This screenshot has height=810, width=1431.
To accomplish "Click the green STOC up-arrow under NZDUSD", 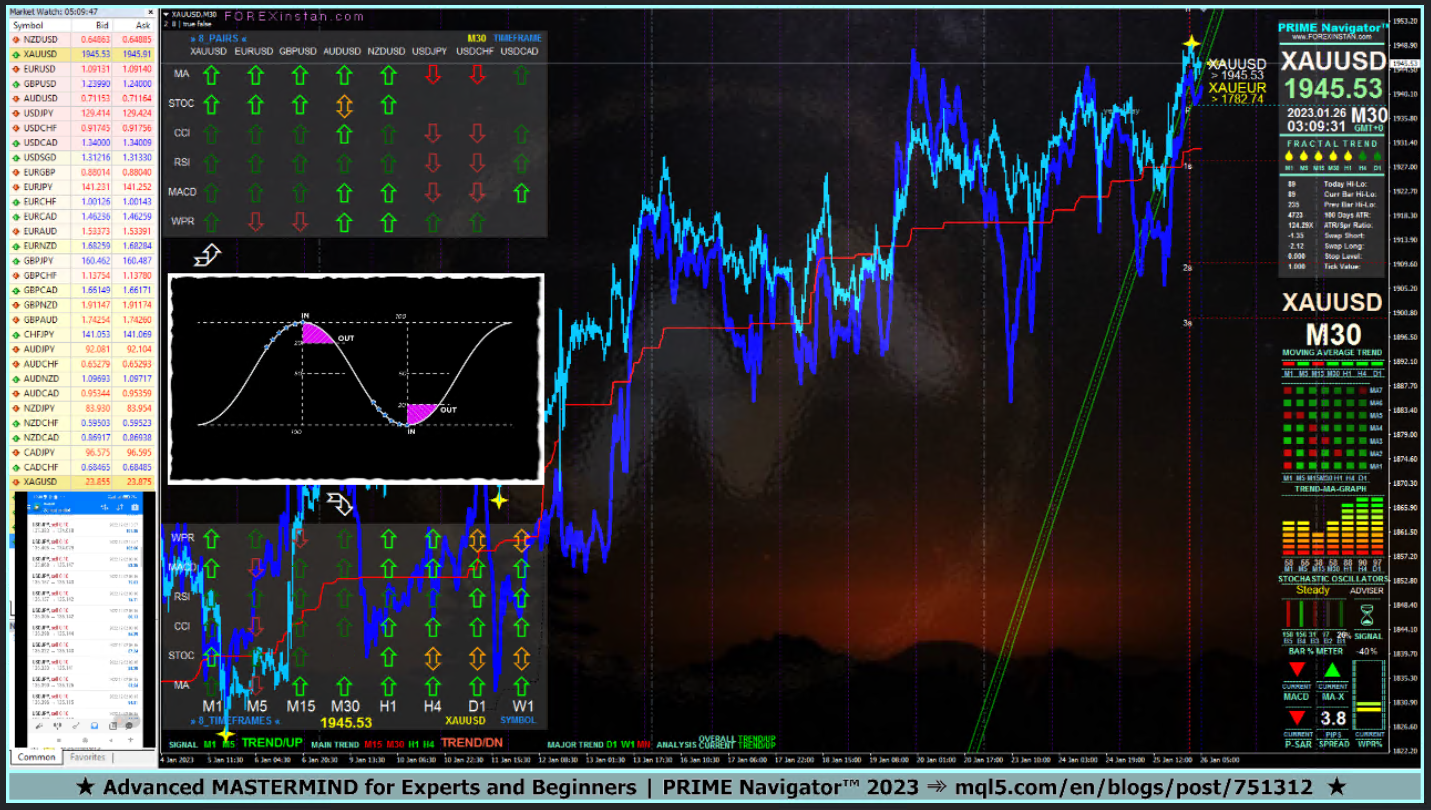I will point(388,103).
